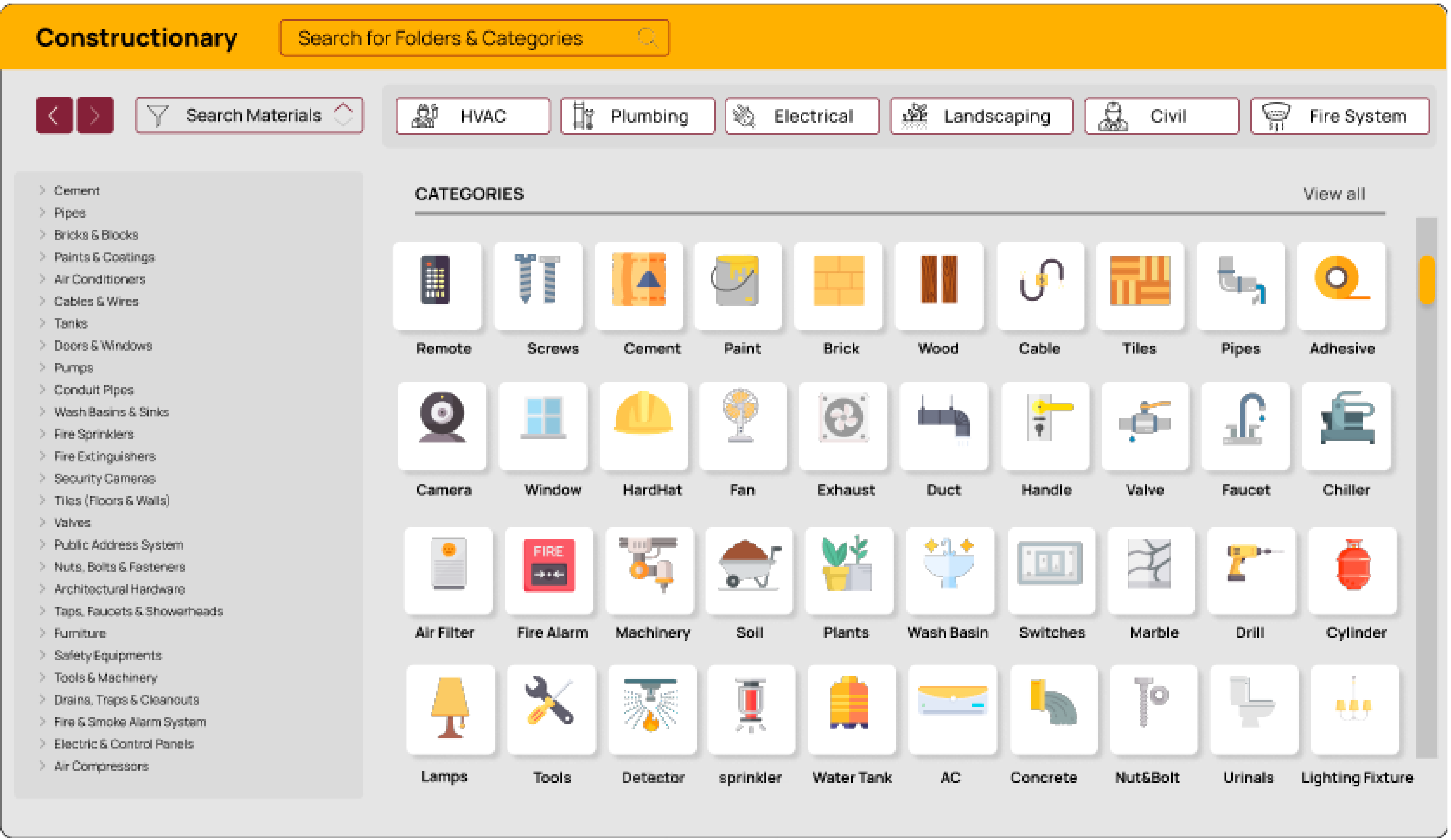
Task: Go back with the left arrow button
Action: (x=55, y=116)
